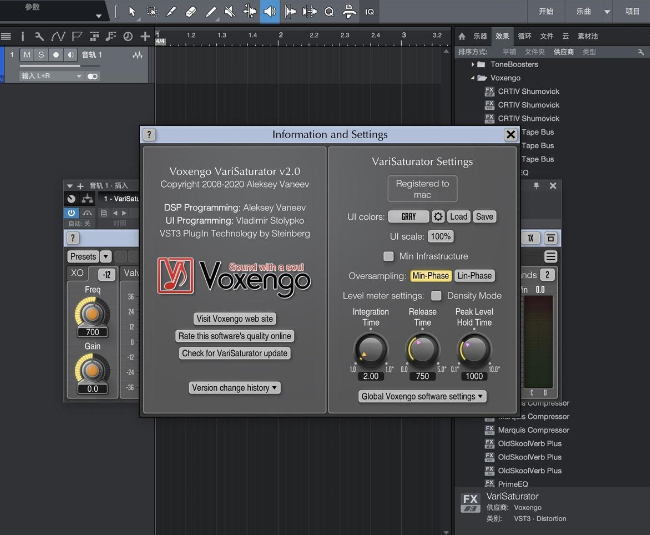650x535 pixels.
Task: Open the UI colors gear editor
Action: coord(438,216)
